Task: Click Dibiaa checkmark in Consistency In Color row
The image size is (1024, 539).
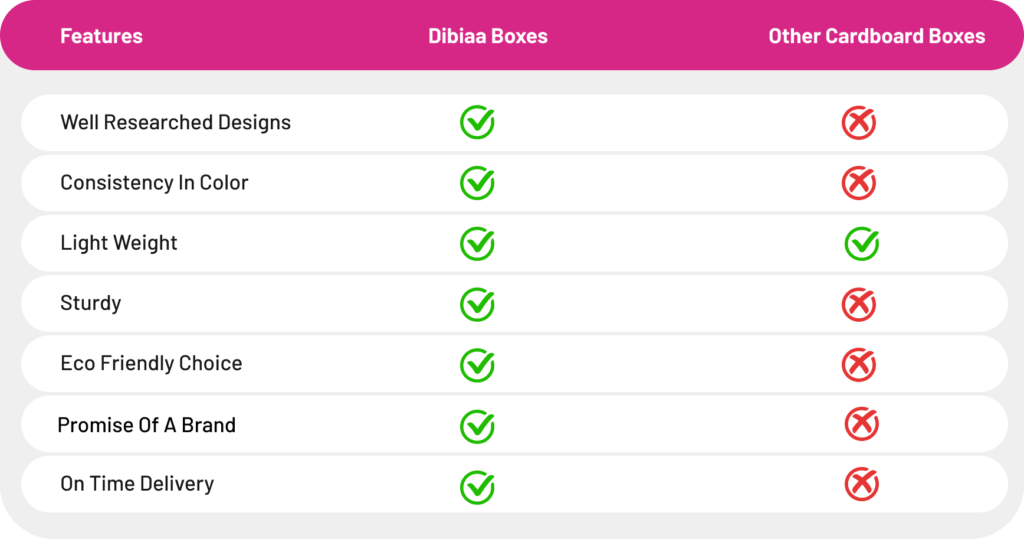Action: [477, 183]
